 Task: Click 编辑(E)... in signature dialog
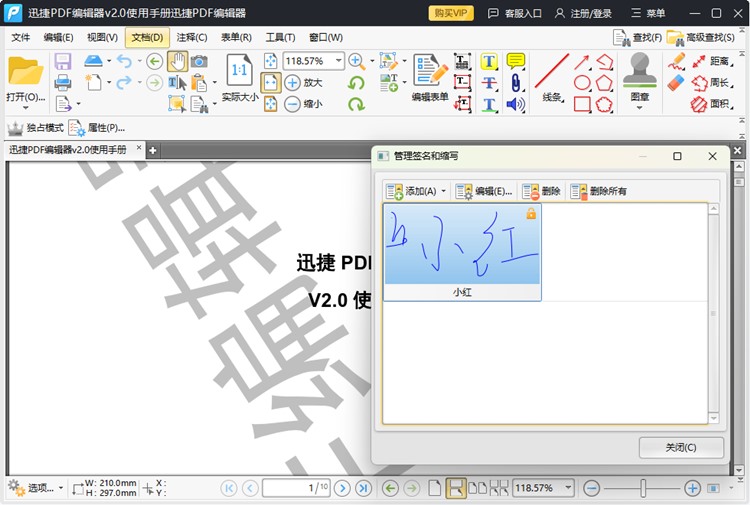484,191
